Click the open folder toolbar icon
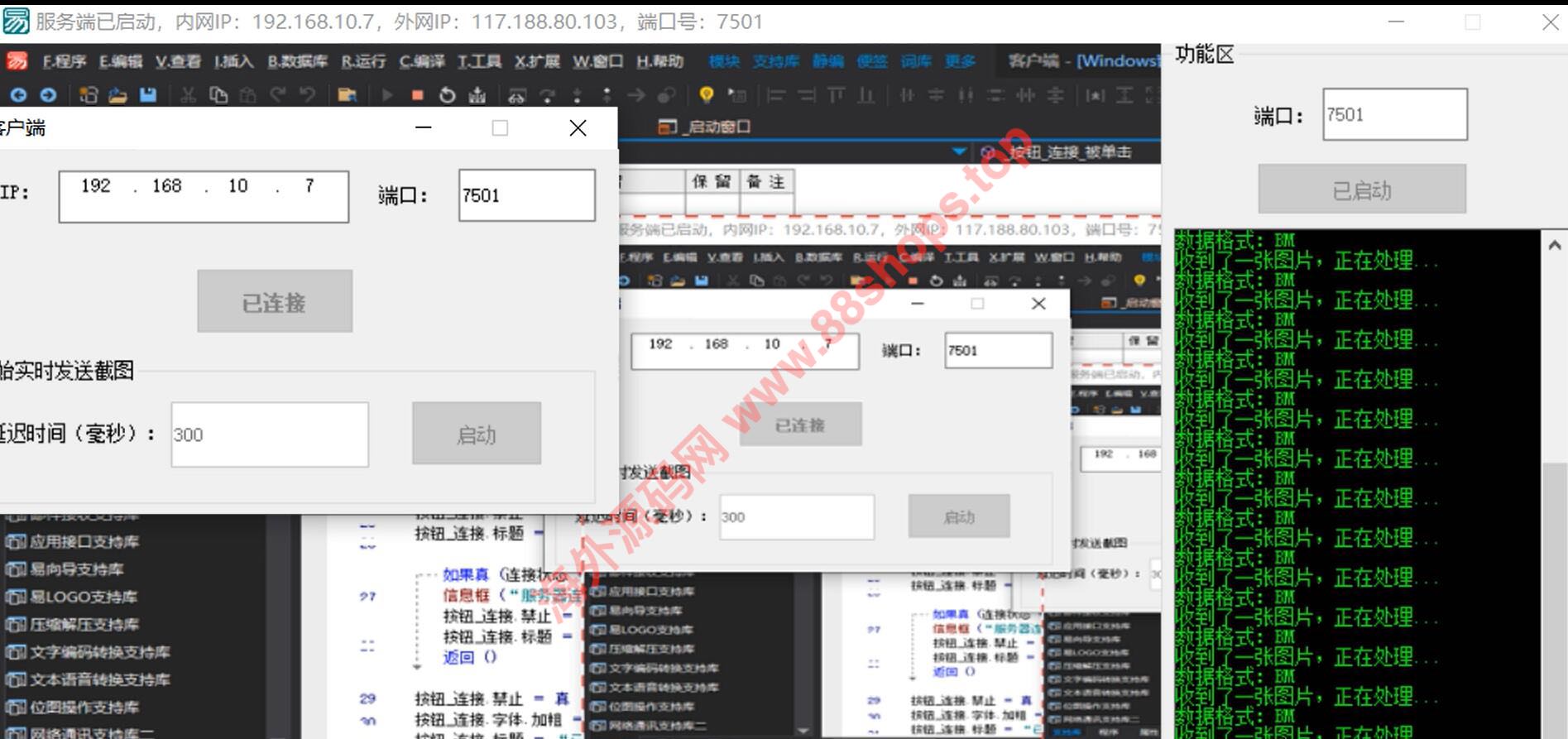Screen dimensions: 1568x739 [117, 95]
